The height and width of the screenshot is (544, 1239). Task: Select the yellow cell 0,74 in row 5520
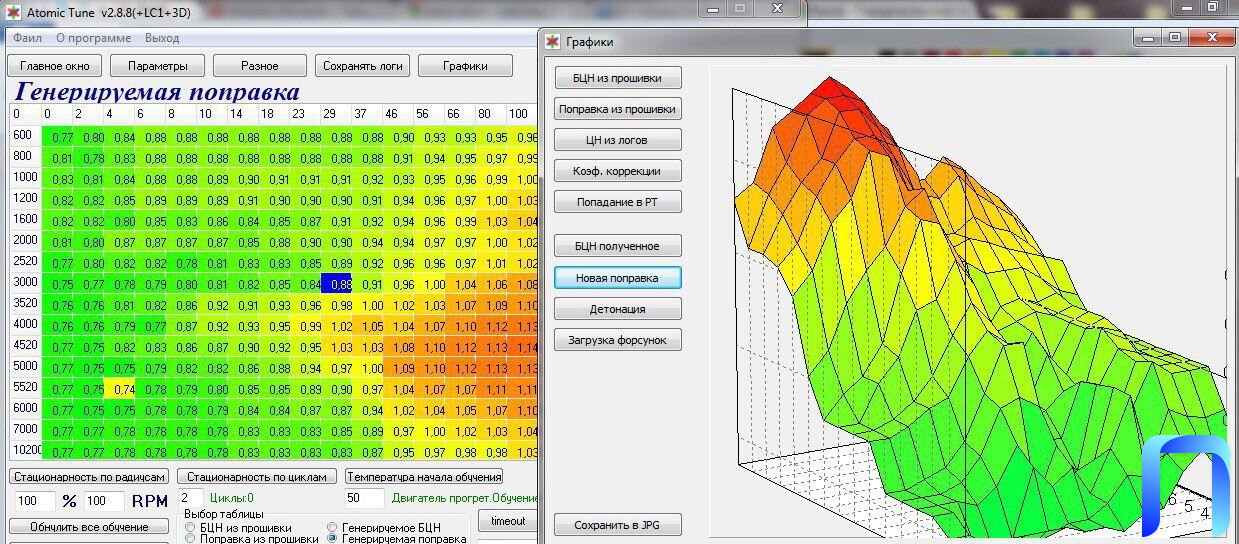tap(120, 389)
